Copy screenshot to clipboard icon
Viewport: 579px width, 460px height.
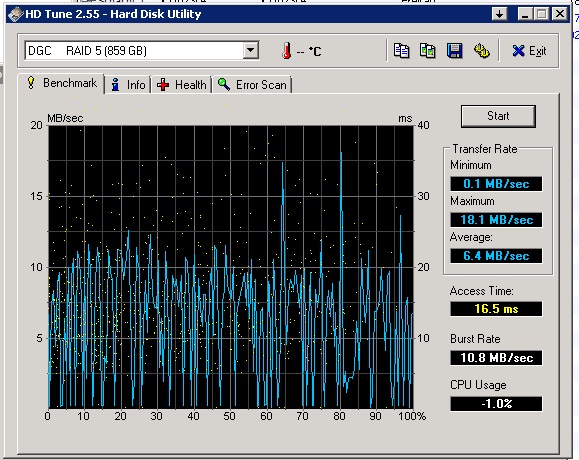click(x=428, y=51)
